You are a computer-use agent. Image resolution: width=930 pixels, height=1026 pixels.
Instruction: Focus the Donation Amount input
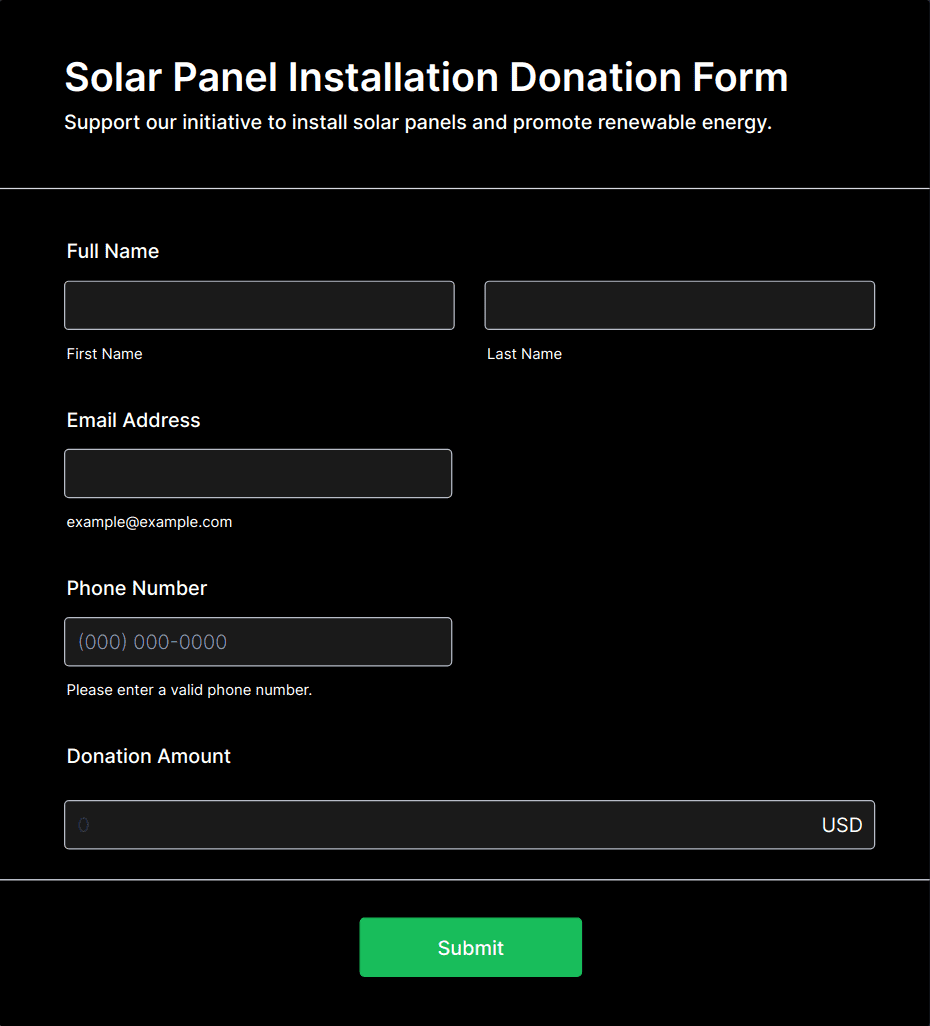pyautogui.click(x=440, y=825)
